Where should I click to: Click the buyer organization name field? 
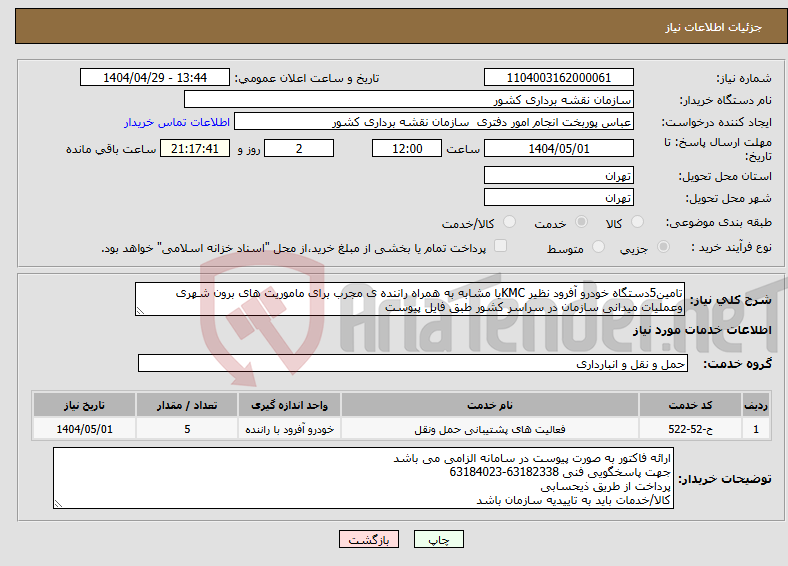[409, 100]
